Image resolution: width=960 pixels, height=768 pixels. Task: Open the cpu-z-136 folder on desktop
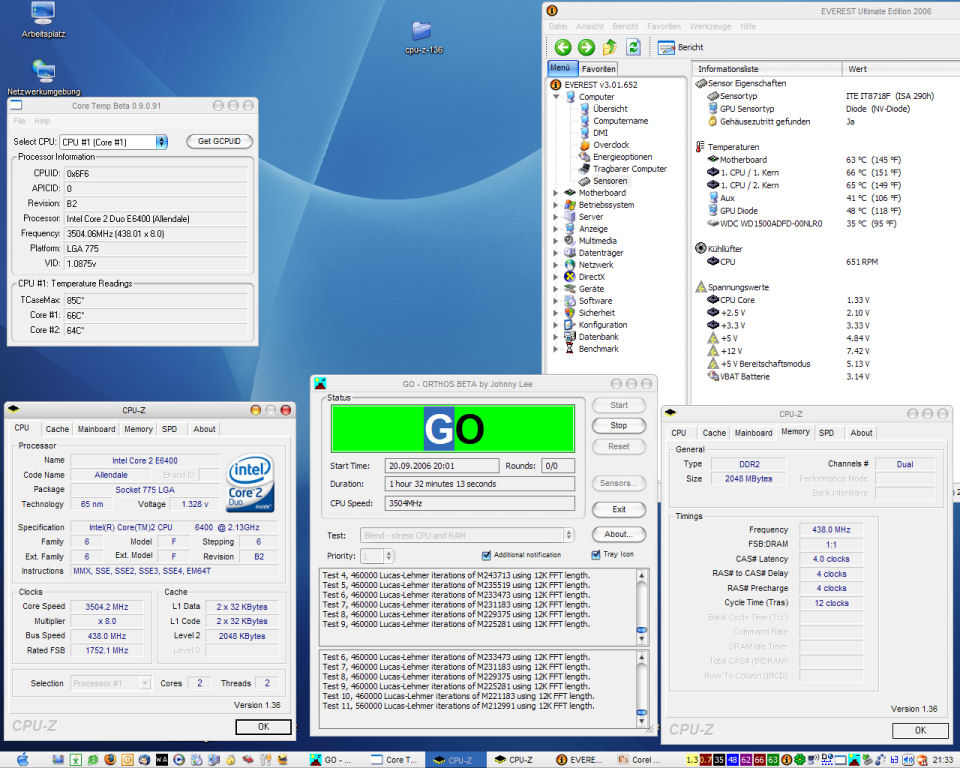click(423, 37)
